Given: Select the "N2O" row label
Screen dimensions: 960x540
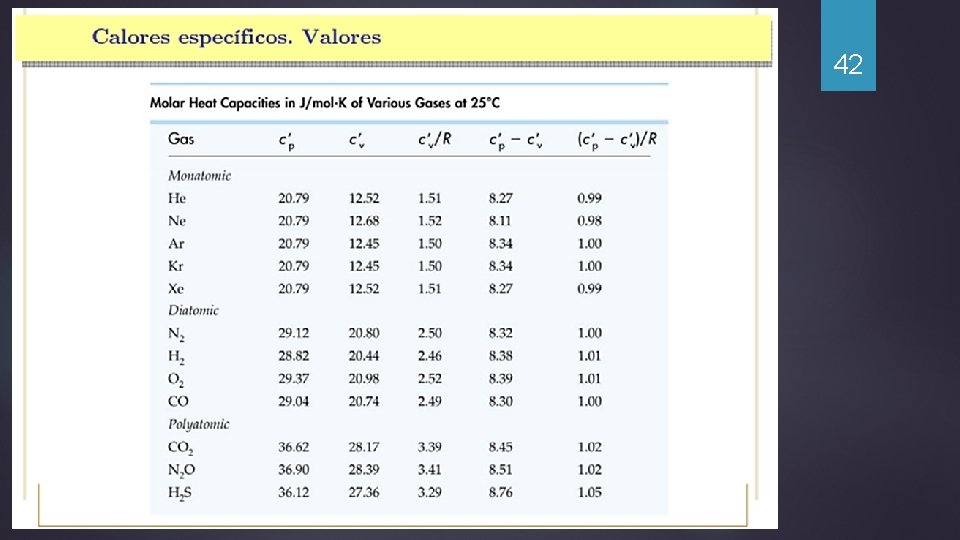Looking at the screenshot, I should pyautogui.click(x=182, y=471).
